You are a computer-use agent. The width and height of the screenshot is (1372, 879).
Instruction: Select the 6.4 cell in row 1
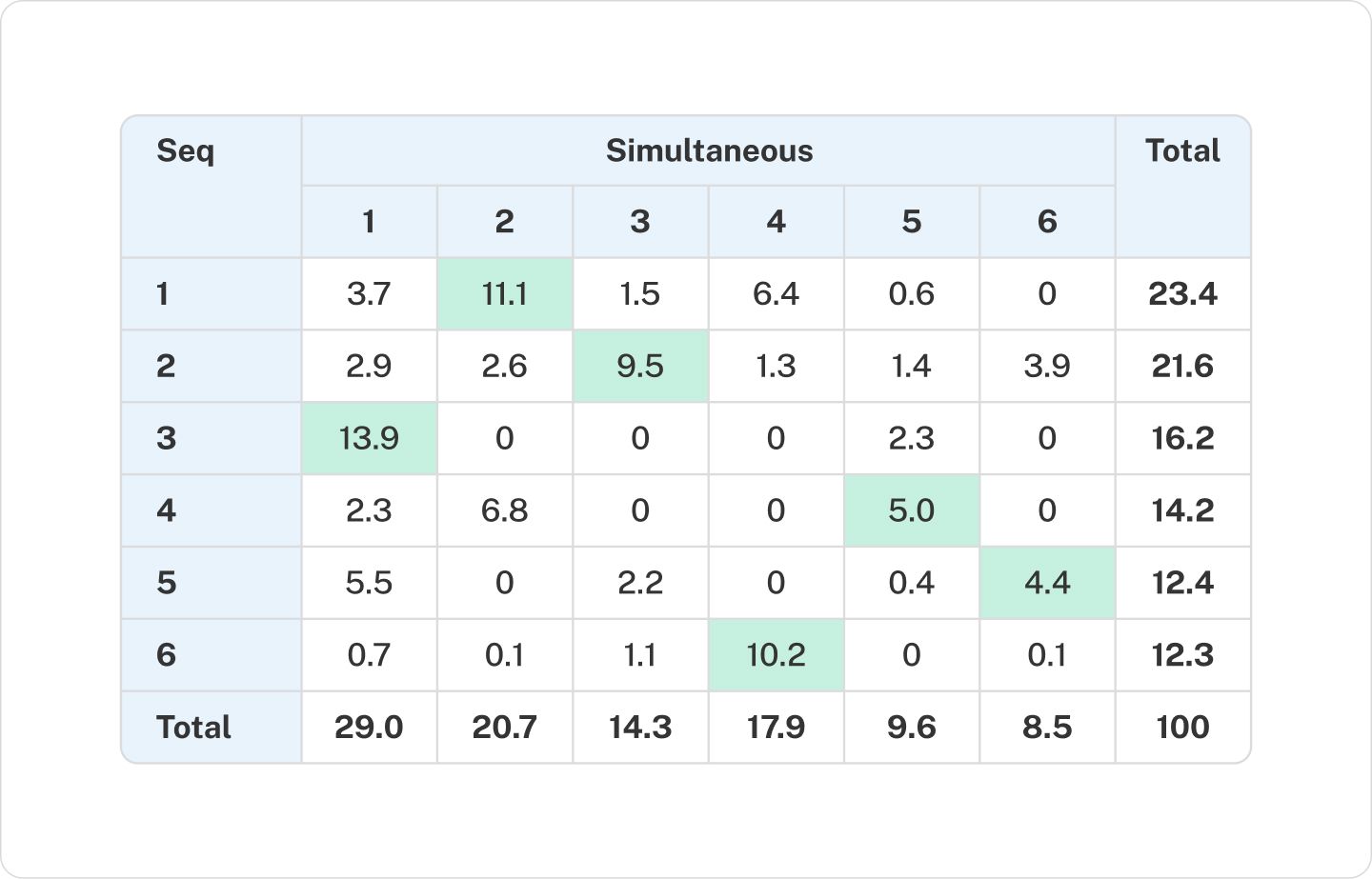[x=776, y=293]
